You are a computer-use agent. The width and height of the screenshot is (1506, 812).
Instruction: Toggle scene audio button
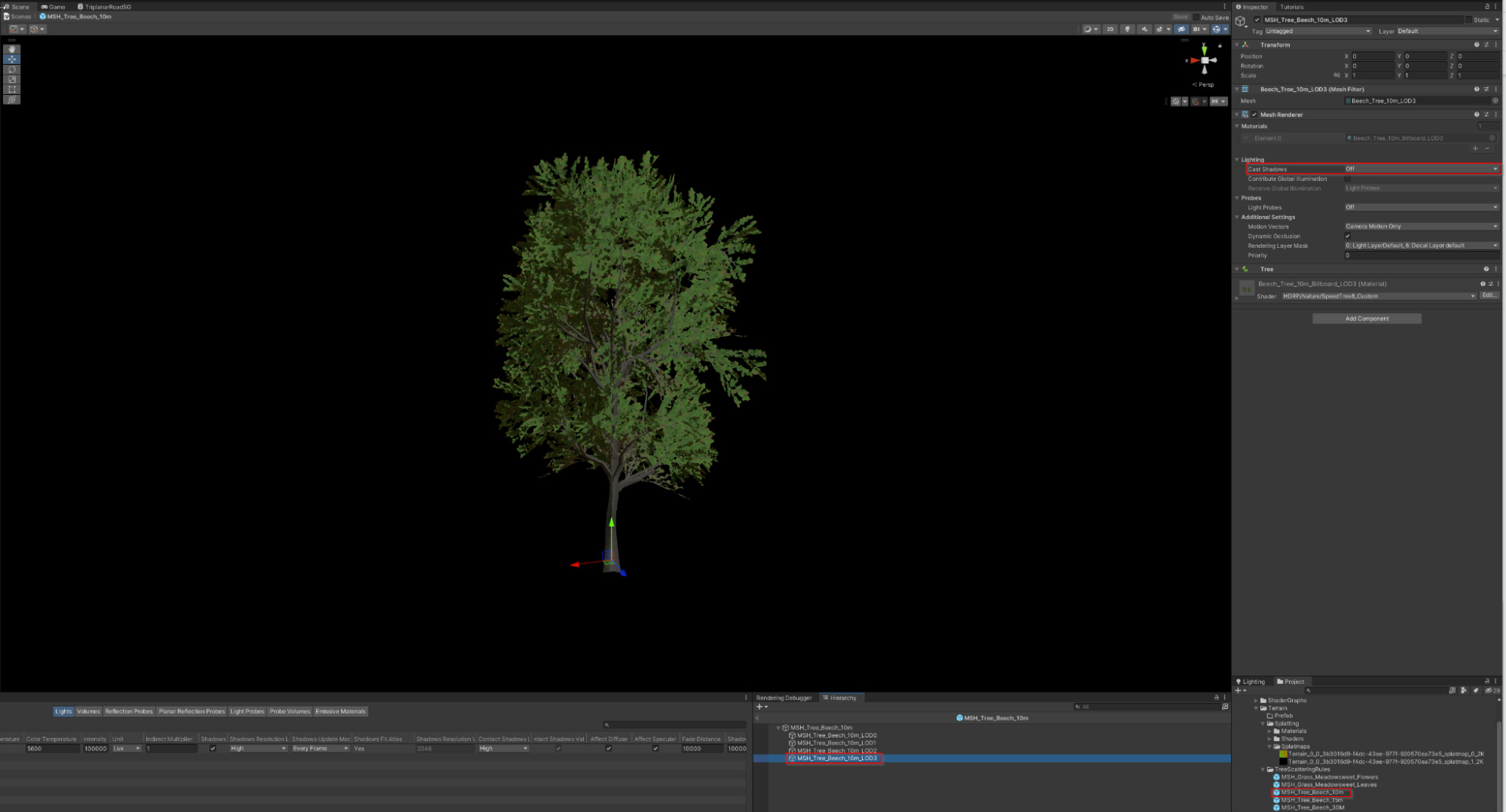(1144, 29)
